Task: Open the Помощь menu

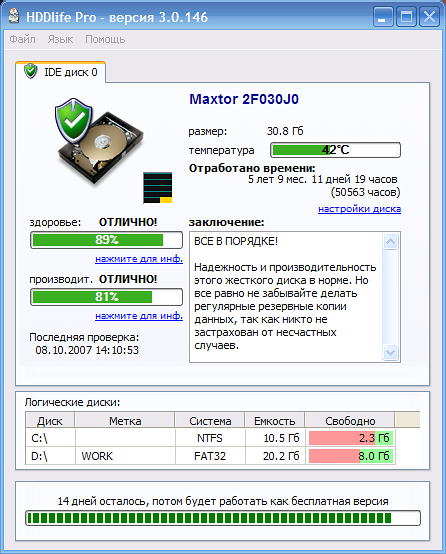Action: (105, 39)
